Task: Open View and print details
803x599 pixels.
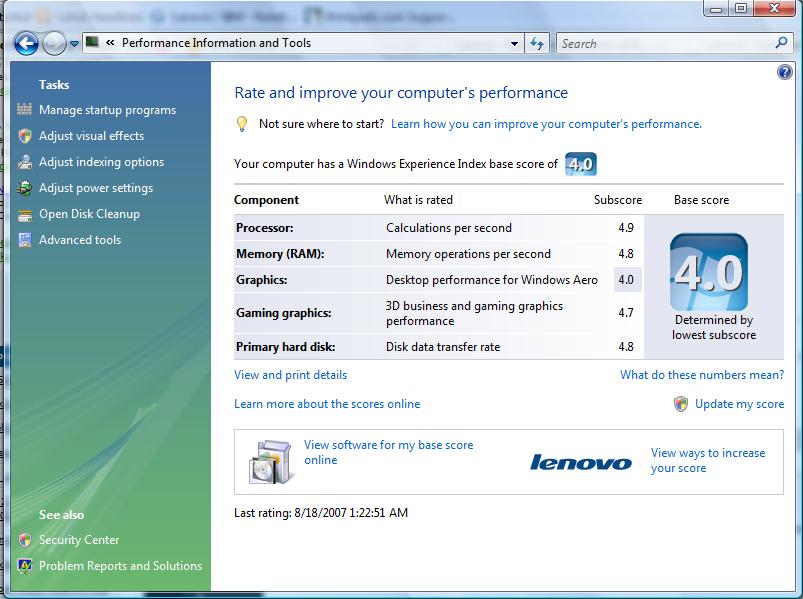Action: coord(290,375)
